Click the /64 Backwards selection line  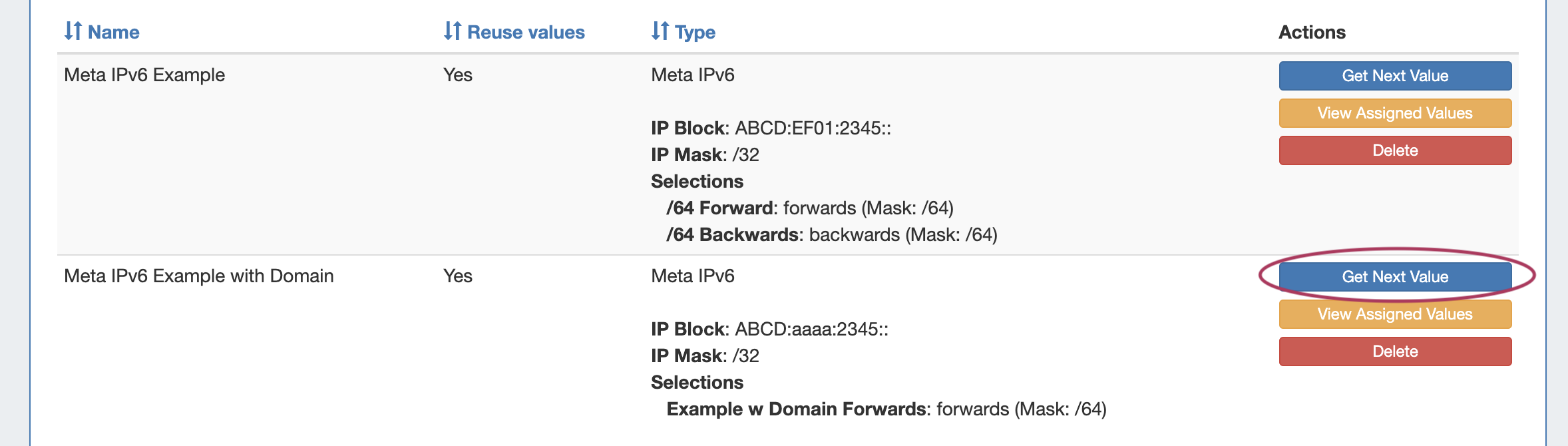coord(831,235)
